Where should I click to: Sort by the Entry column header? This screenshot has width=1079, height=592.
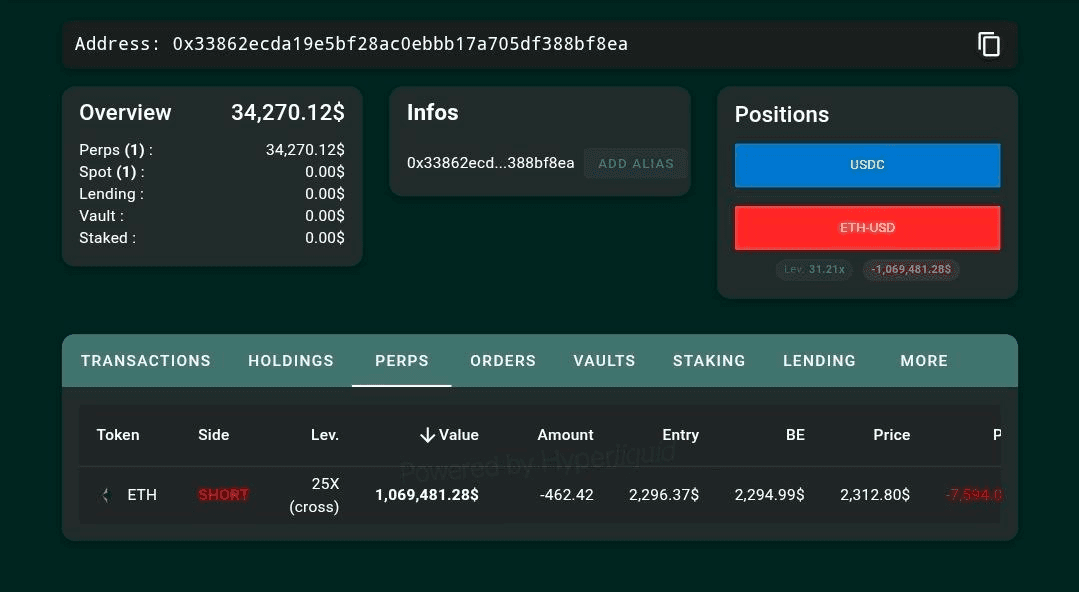pos(680,435)
